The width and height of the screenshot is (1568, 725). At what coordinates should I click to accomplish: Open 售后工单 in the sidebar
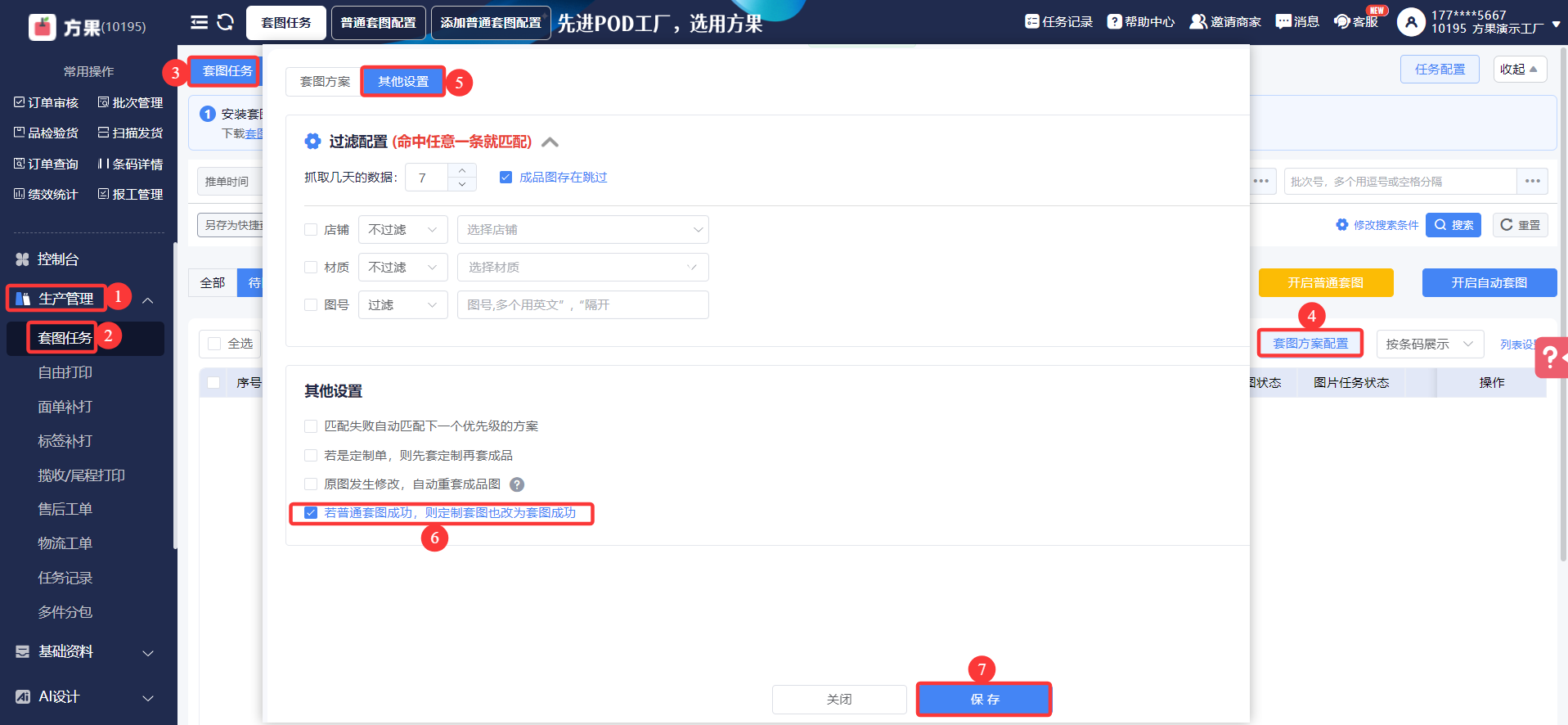(65, 509)
